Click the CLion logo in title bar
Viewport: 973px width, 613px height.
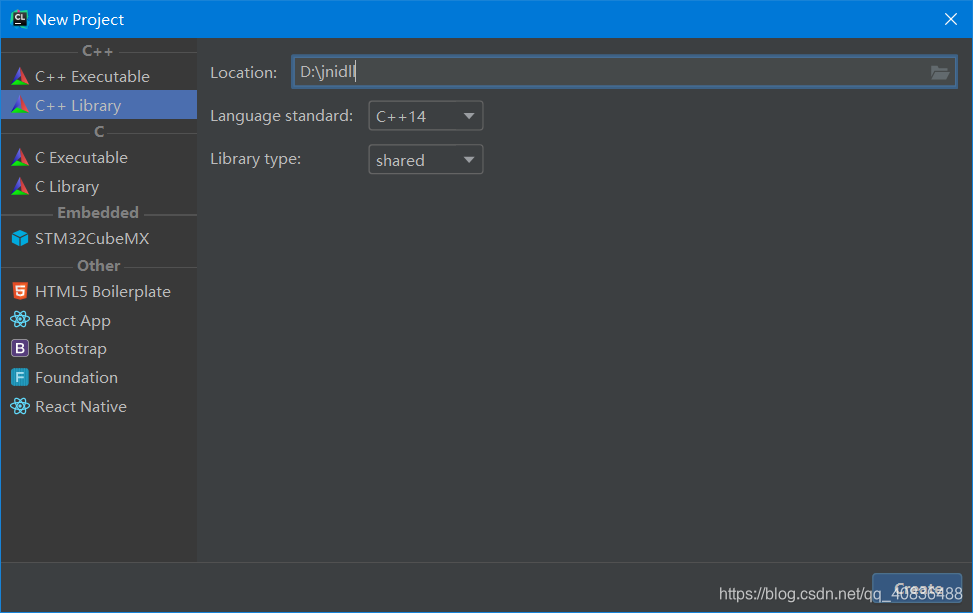(19, 19)
